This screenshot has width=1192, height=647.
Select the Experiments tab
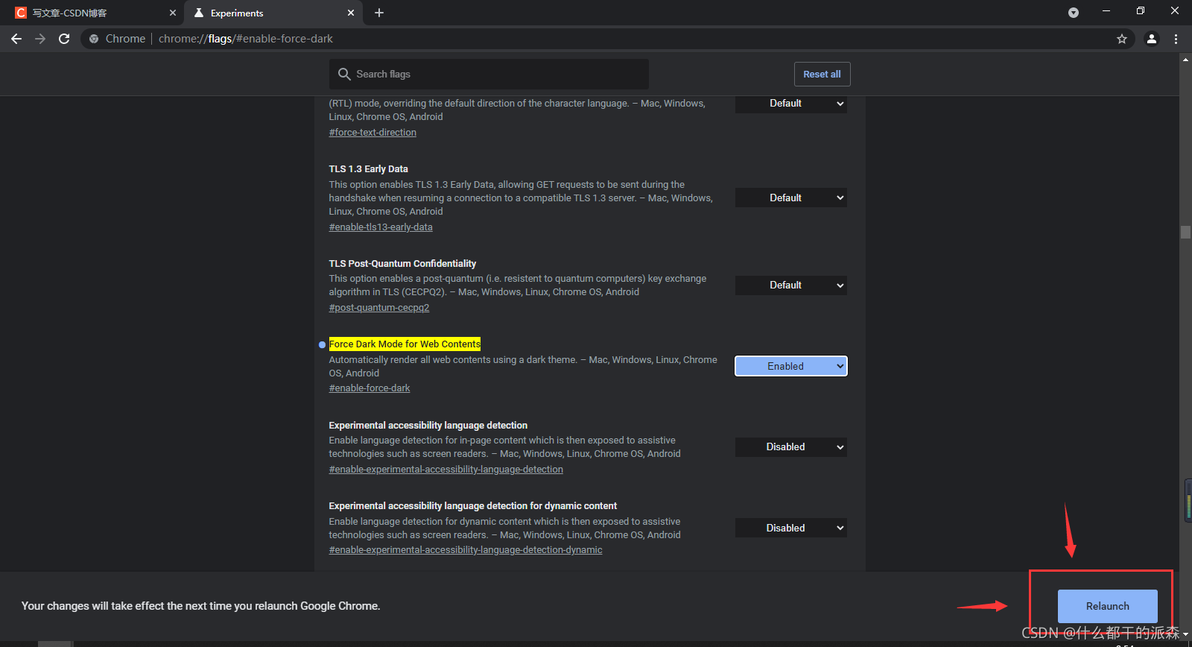(x=272, y=13)
